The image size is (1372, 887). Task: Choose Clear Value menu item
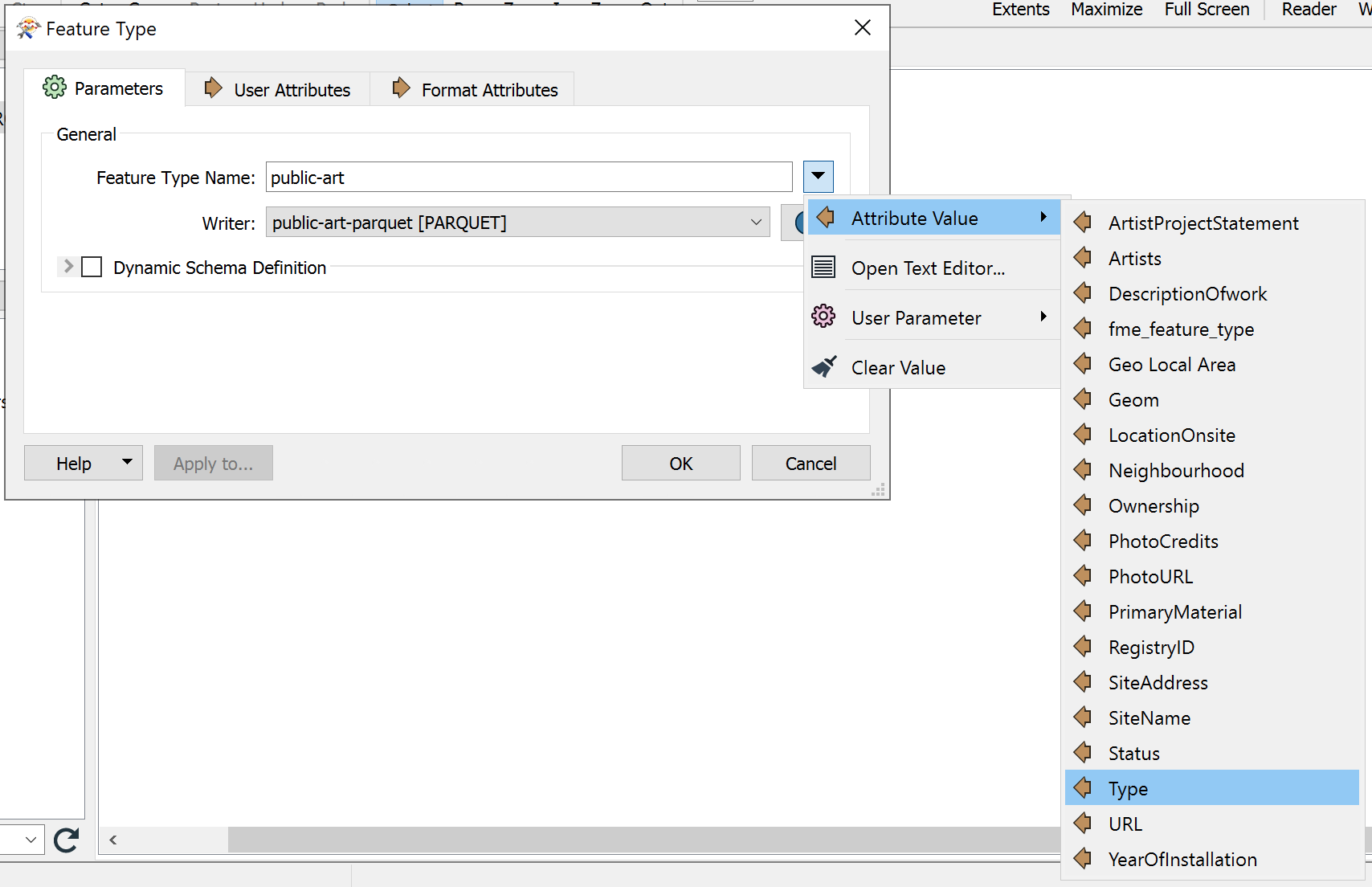point(933,367)
